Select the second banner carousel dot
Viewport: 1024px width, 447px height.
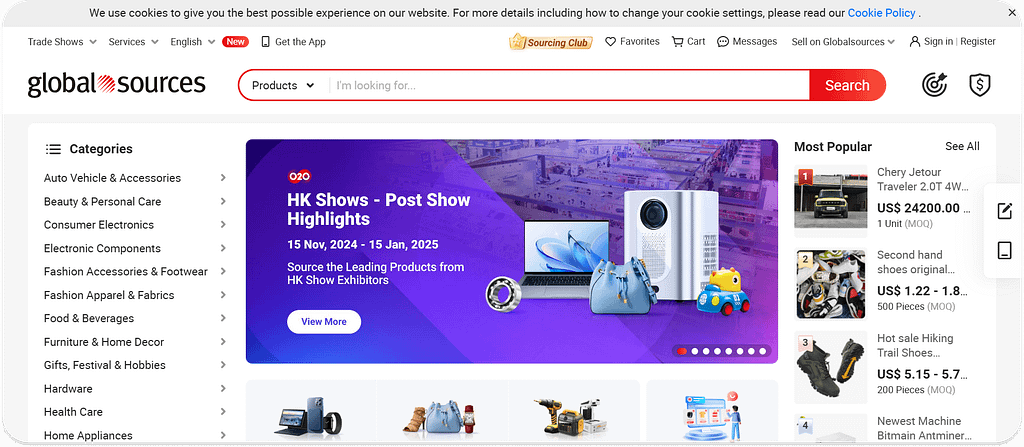[x=695, y=352]
